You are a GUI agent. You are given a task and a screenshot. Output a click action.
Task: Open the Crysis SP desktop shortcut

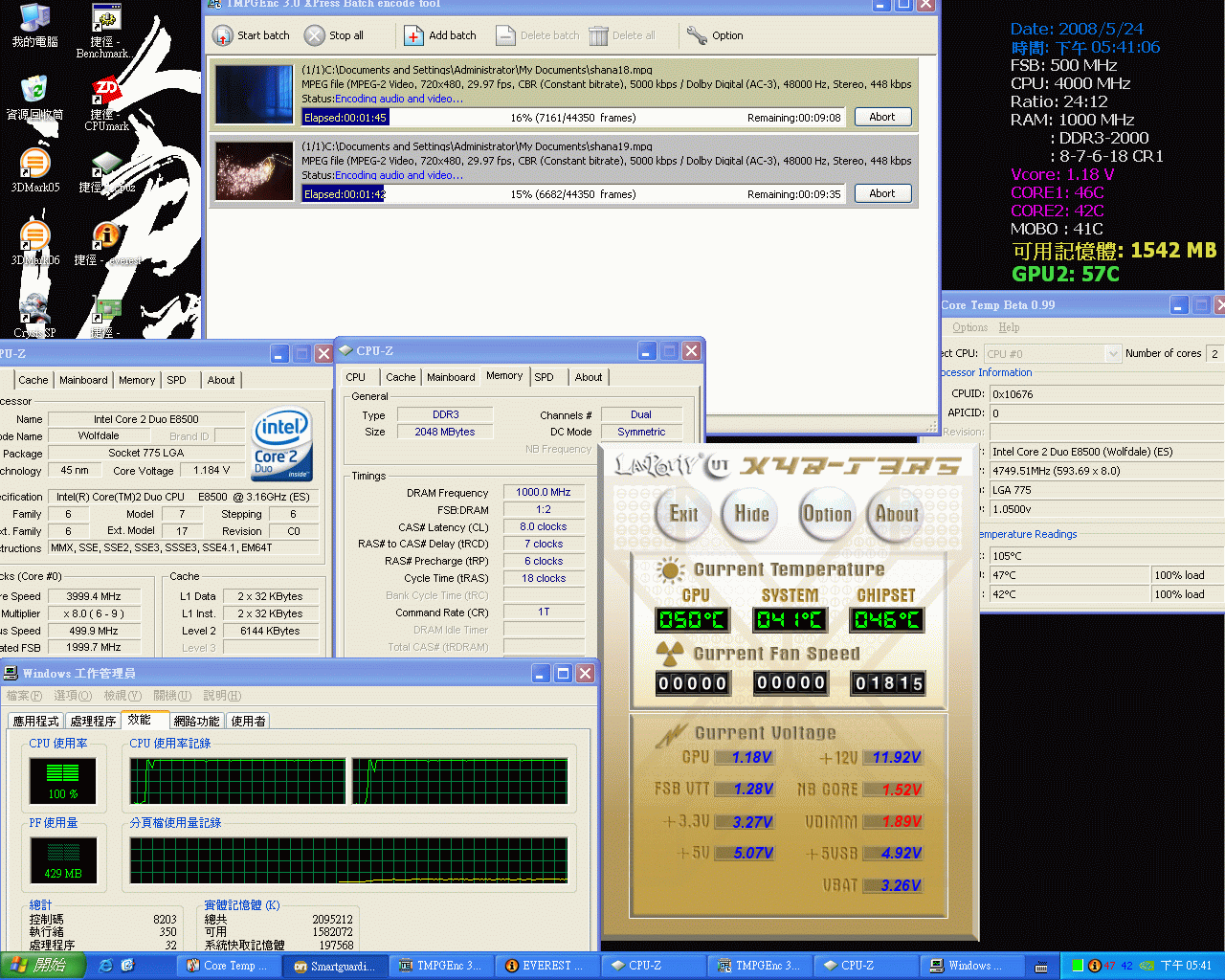pyautogui.click(x=34, y=316)
